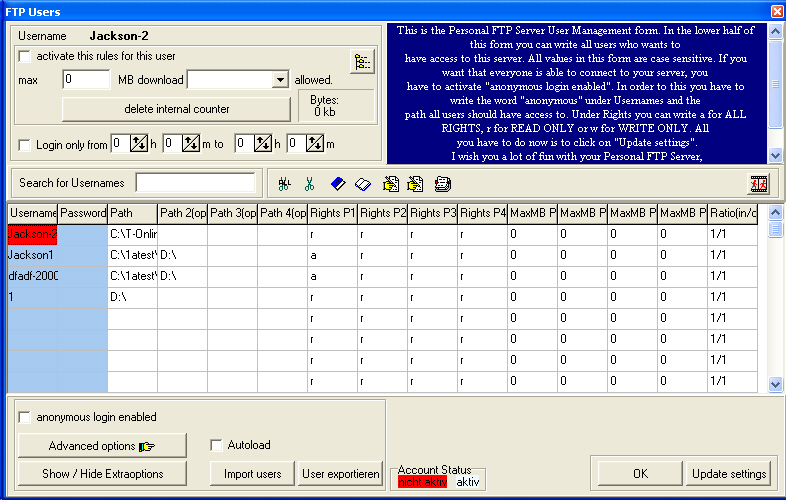786x500 pixels.
Task: Enable 'activate this rules for this user'
Action: (x=25, y=56)
